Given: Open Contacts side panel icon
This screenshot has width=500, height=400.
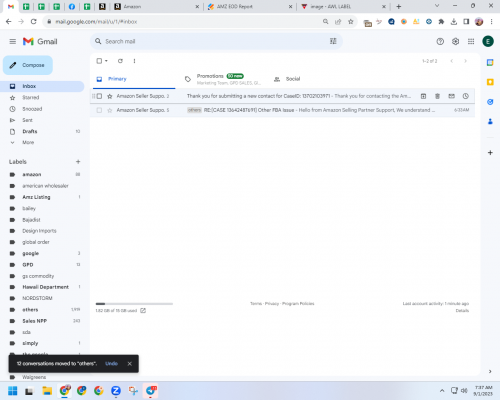Looking at the screenshot, I should [x=490, y=121].
